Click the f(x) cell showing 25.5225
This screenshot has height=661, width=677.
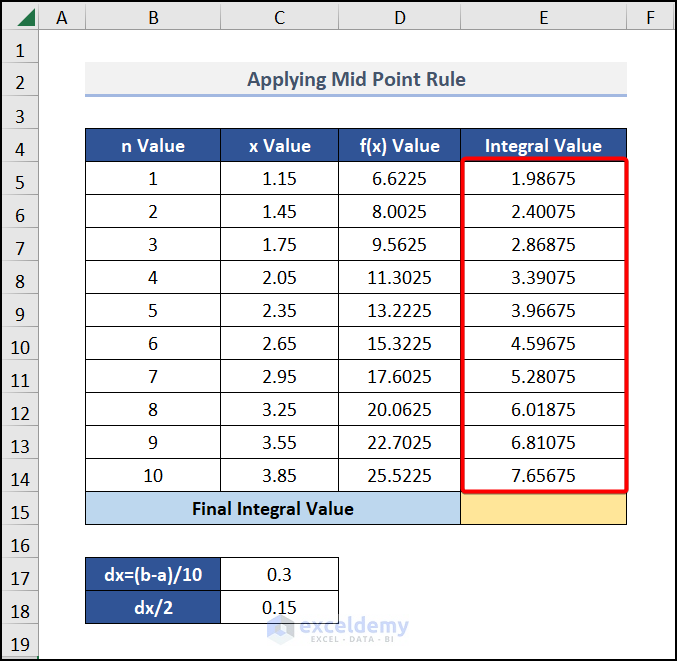(399, 476)
